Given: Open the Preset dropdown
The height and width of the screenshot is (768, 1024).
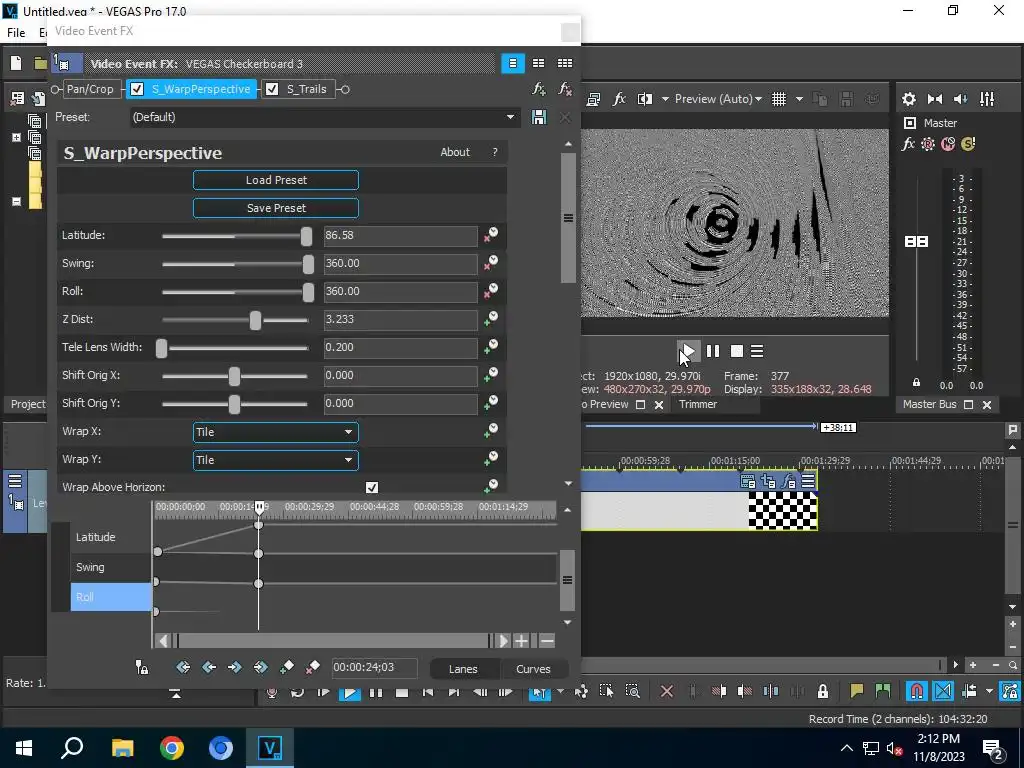Looking at the screenshot, I should click(x=510, y=118).
